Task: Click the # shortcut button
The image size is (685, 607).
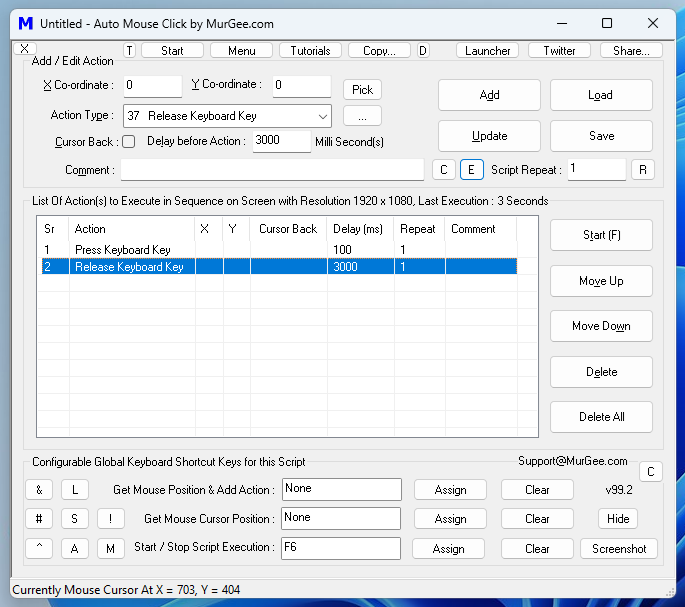Action: [x=39, y=519]
